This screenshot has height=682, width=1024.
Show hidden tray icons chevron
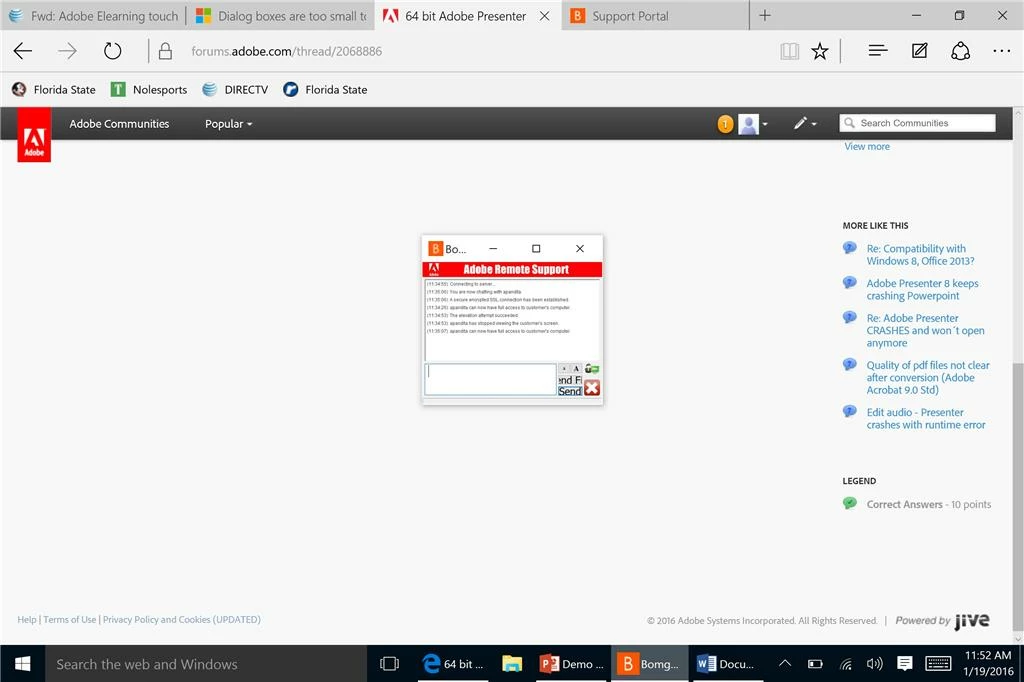coord(785,664)
